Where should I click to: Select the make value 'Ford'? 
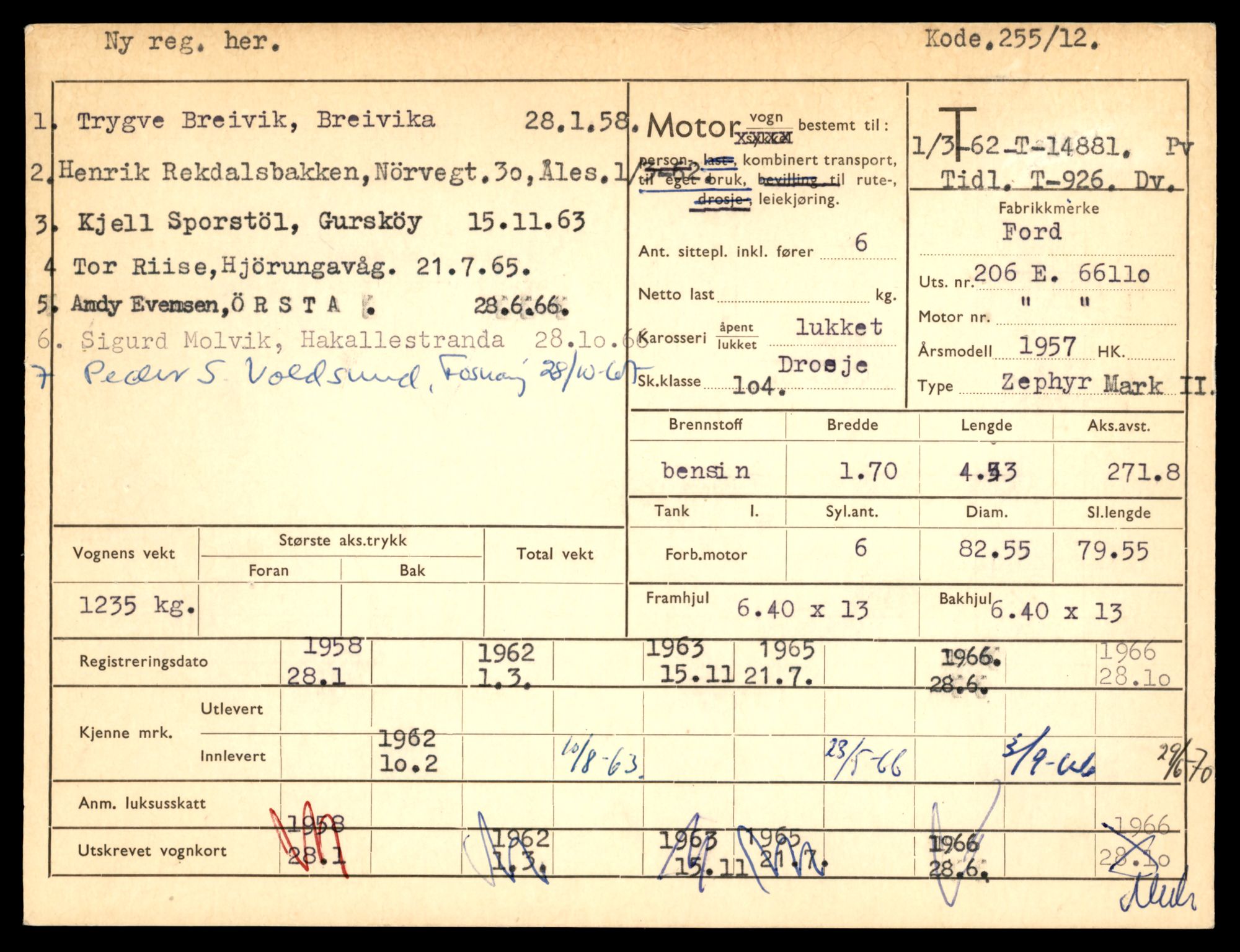(x=1032, y=232)
